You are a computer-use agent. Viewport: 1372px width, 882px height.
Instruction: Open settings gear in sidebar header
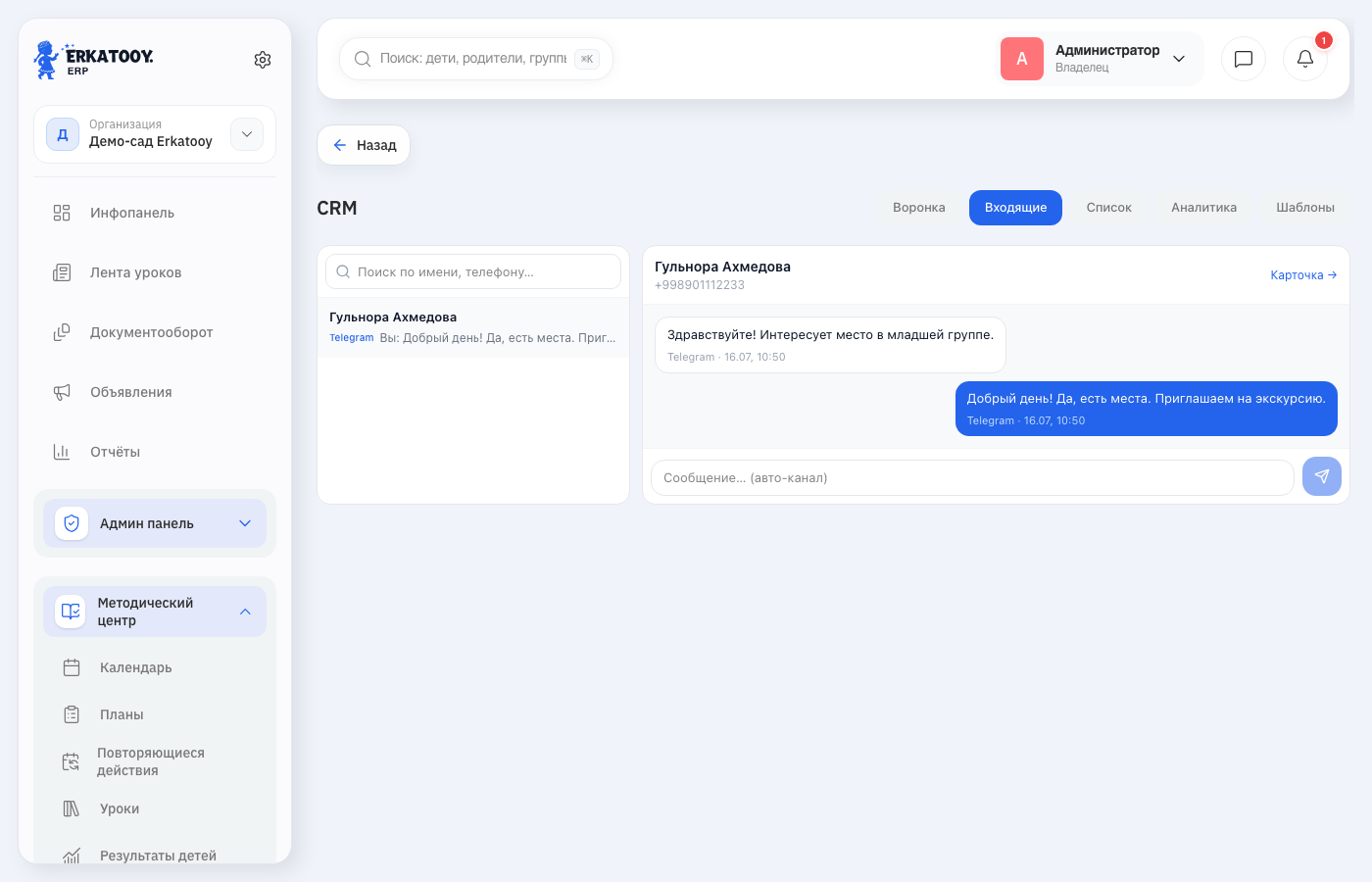pos(263,60)
